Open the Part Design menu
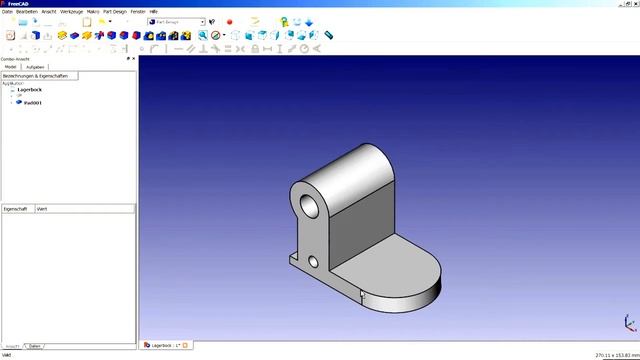 115,12
